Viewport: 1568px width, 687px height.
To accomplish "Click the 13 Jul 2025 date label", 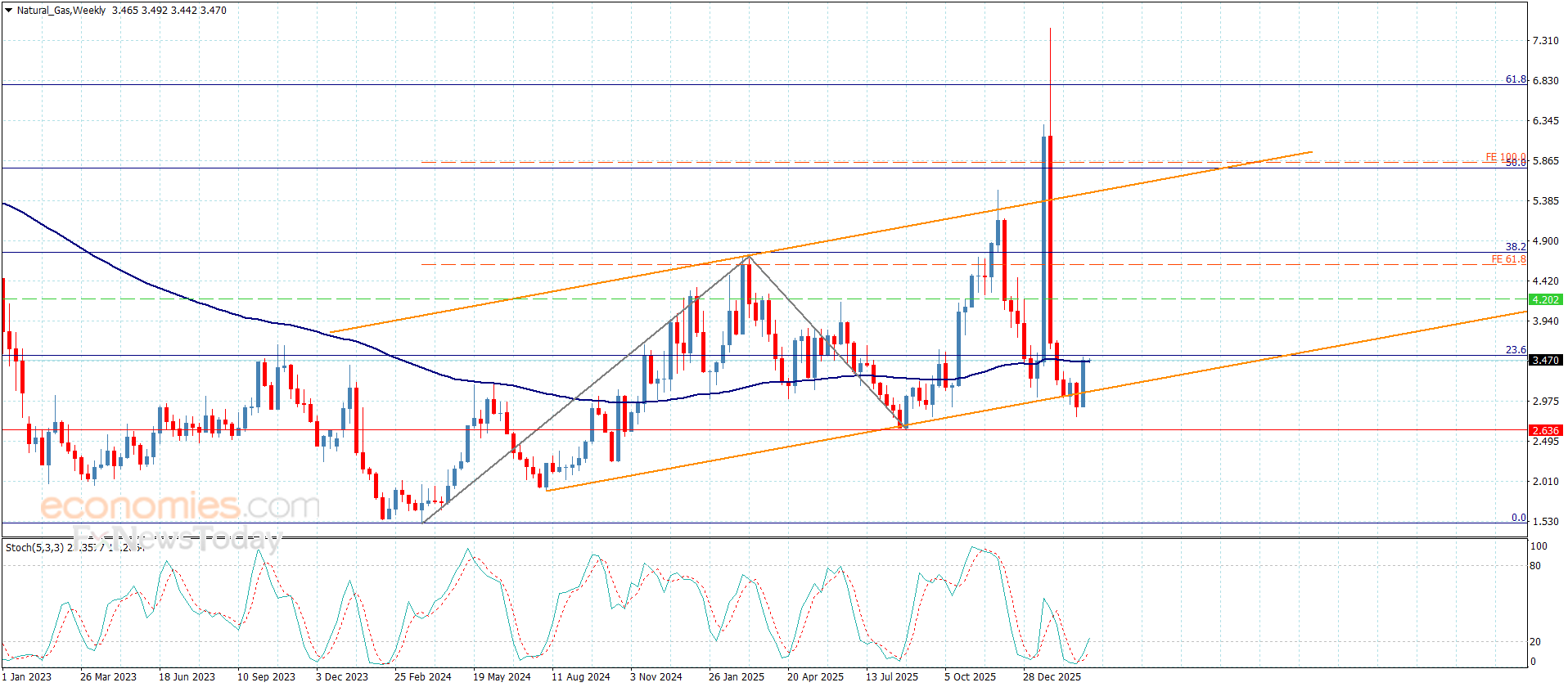I will [x=892, y=676].
